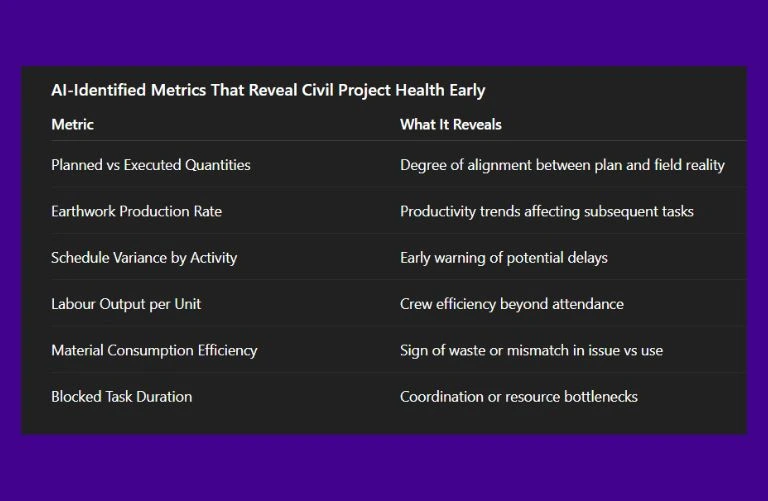
Task: Select the Crew efficiency beyond attendance description
Action: pyautogui.click(x=511, y=304)
